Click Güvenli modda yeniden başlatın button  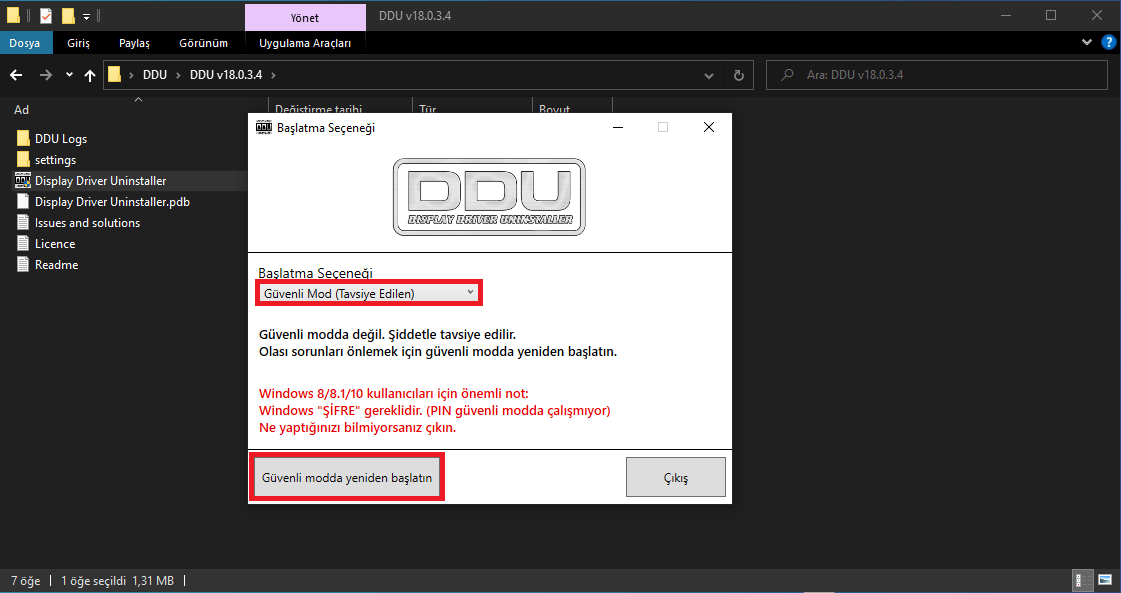pos(347,477)
